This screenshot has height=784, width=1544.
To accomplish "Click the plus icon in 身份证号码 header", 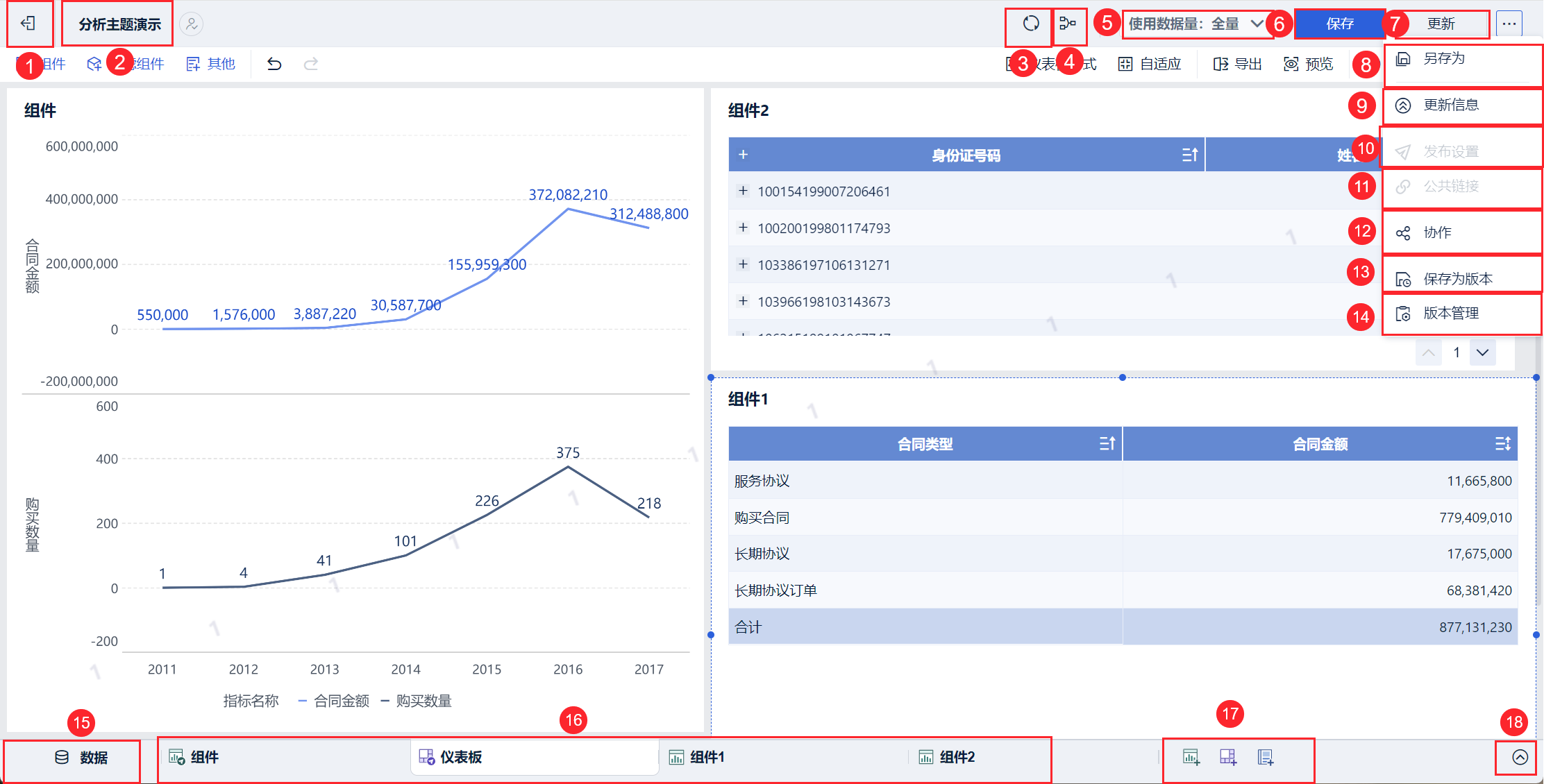I will point(743,154).
